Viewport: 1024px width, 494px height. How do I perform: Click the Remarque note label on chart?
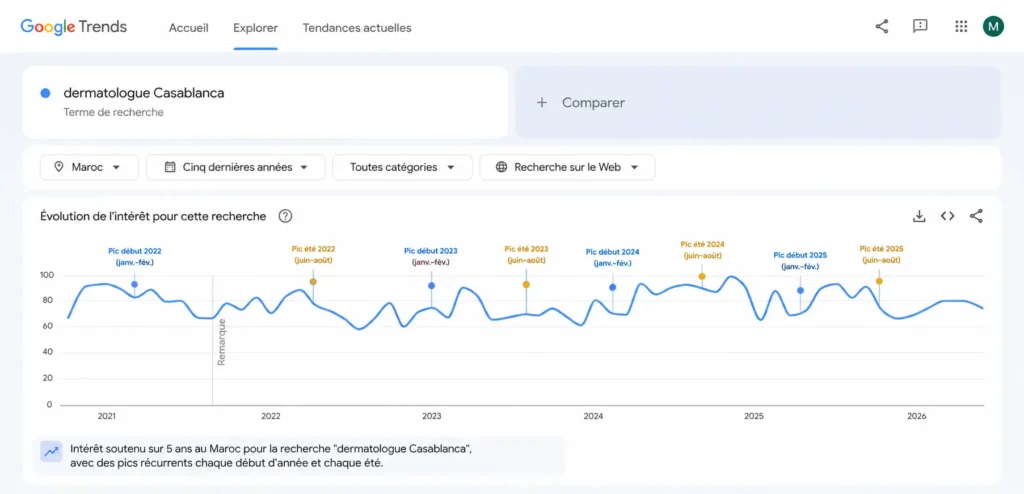click(x=221, y=342)
